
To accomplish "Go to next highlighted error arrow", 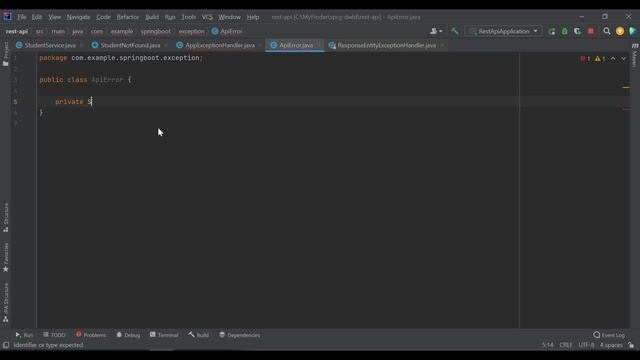I will point(623,59).
